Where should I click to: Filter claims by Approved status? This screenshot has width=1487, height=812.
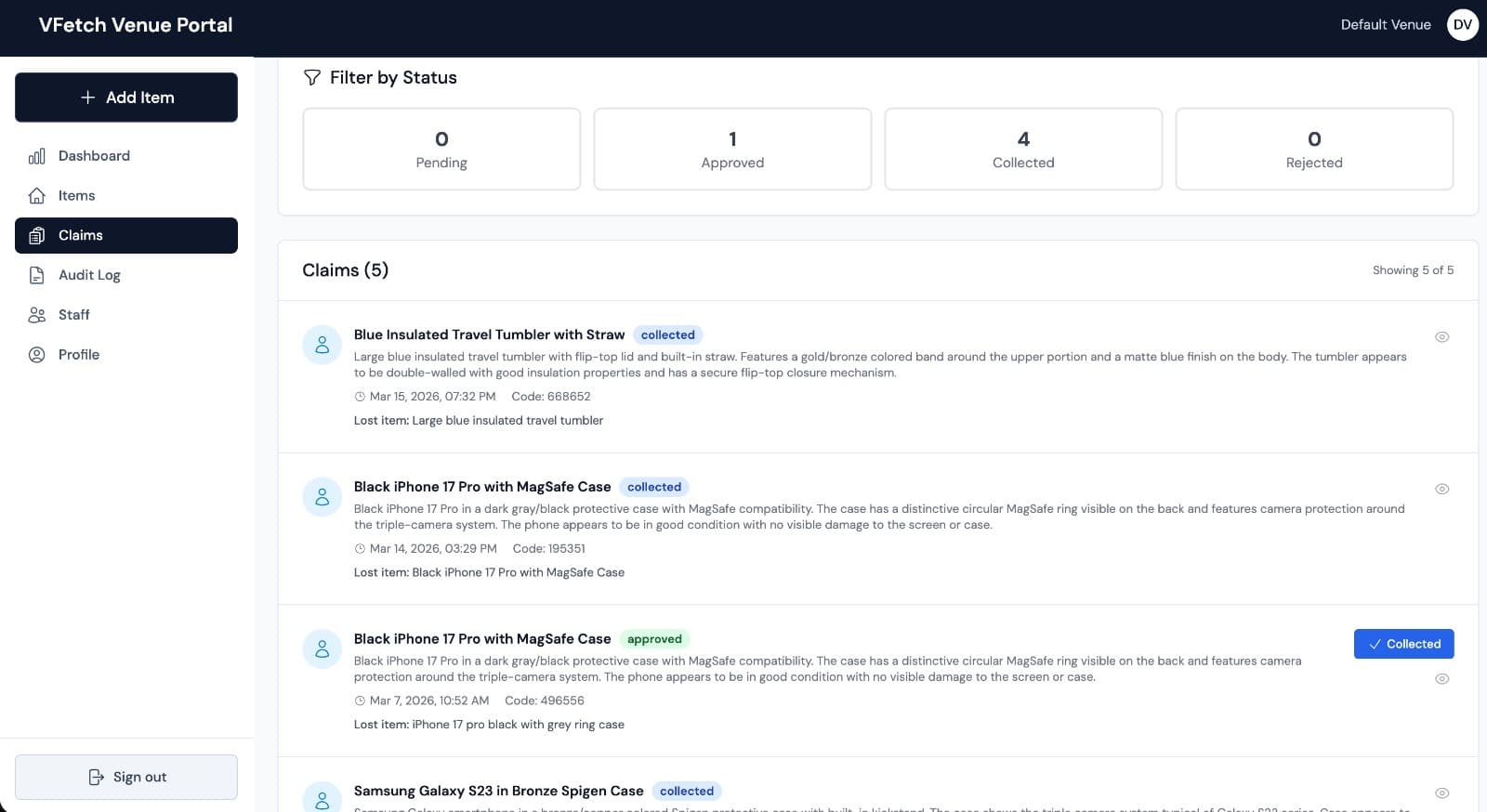tap(732, 150)
